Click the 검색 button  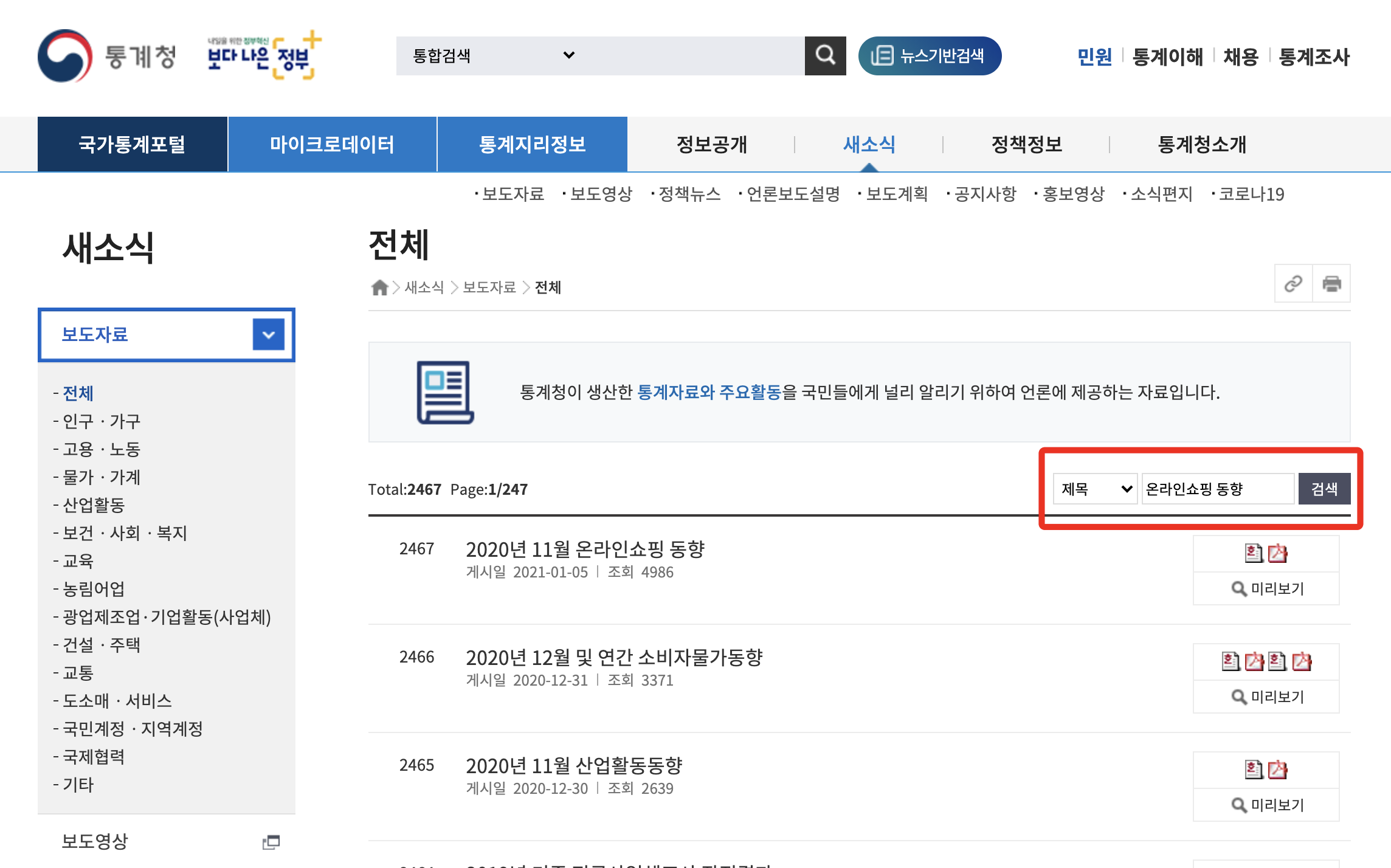(x=1324, y=489)
